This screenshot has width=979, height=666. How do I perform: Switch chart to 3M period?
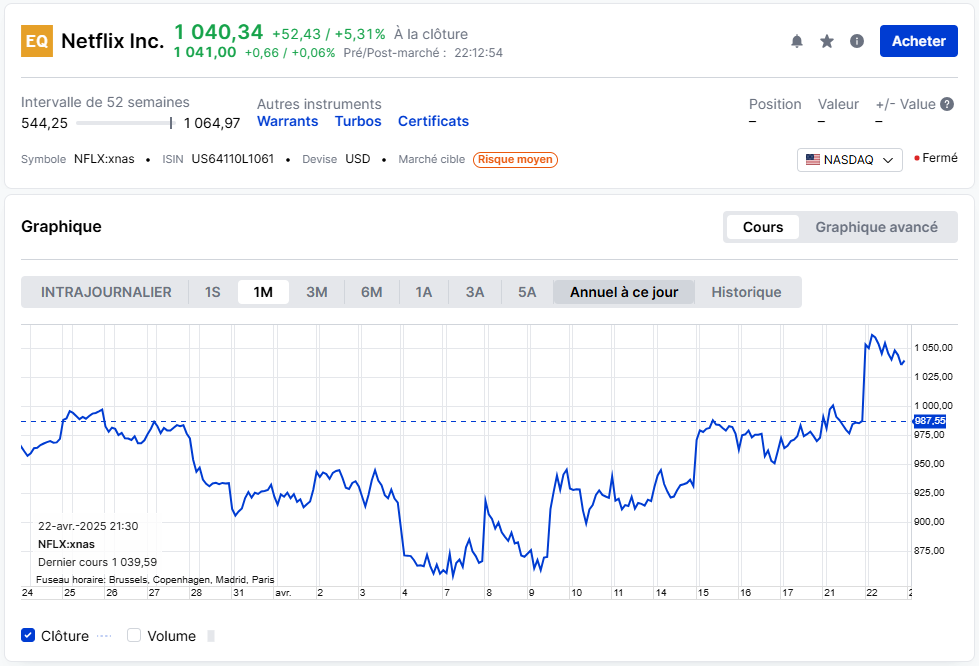(317, 292)
